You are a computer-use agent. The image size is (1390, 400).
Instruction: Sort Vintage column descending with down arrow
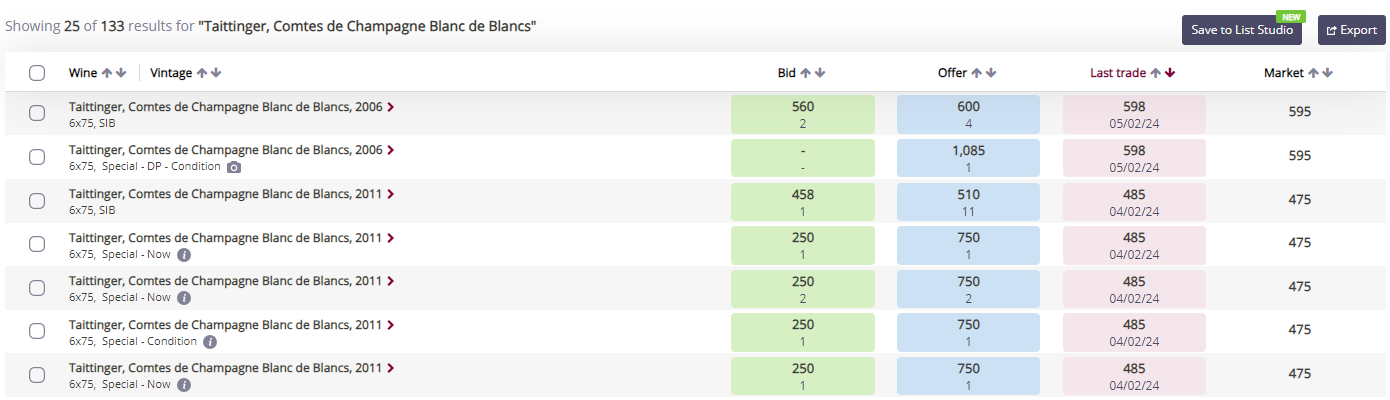point(216,73)
